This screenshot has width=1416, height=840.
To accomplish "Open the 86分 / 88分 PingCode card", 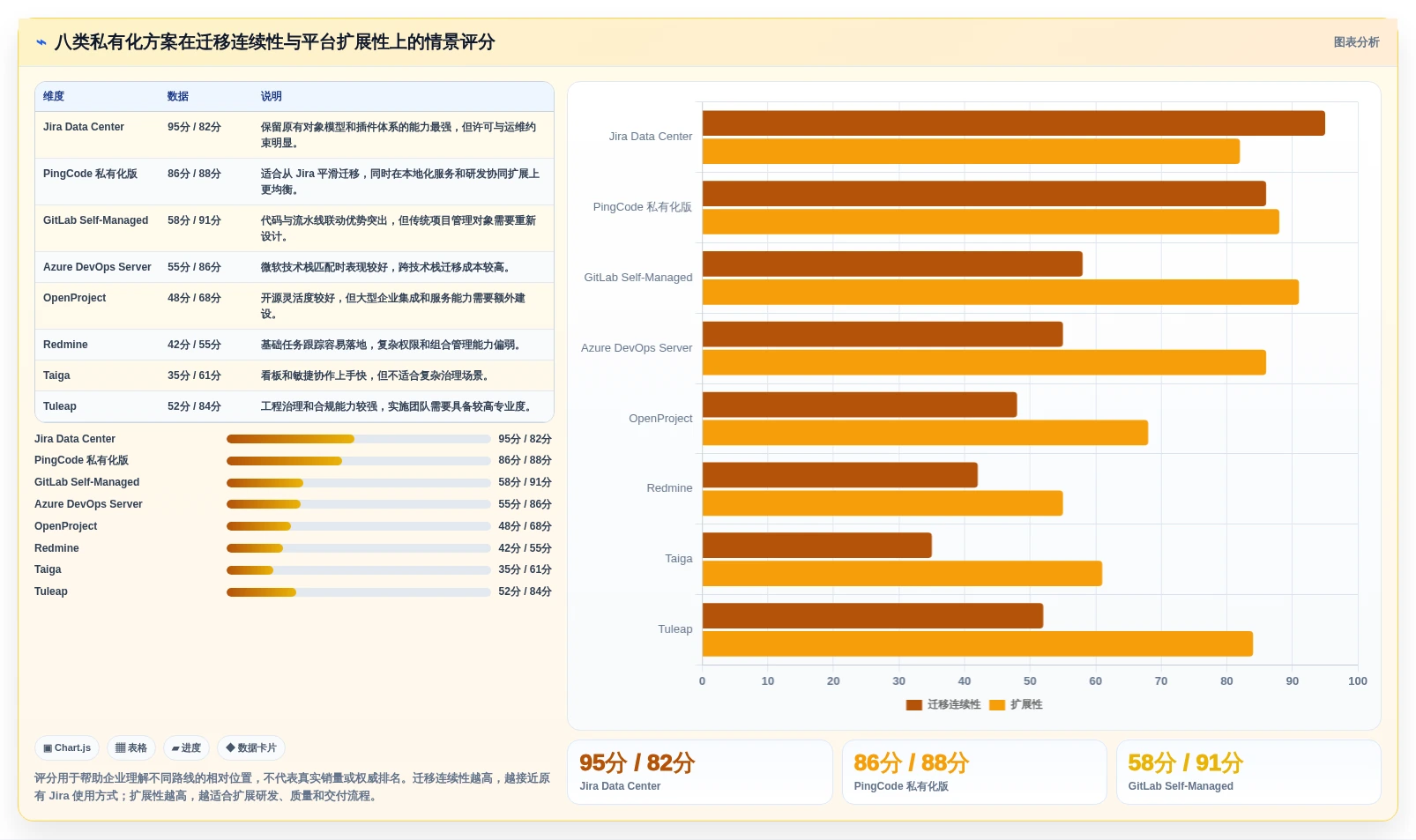I will tap(974, 772).
